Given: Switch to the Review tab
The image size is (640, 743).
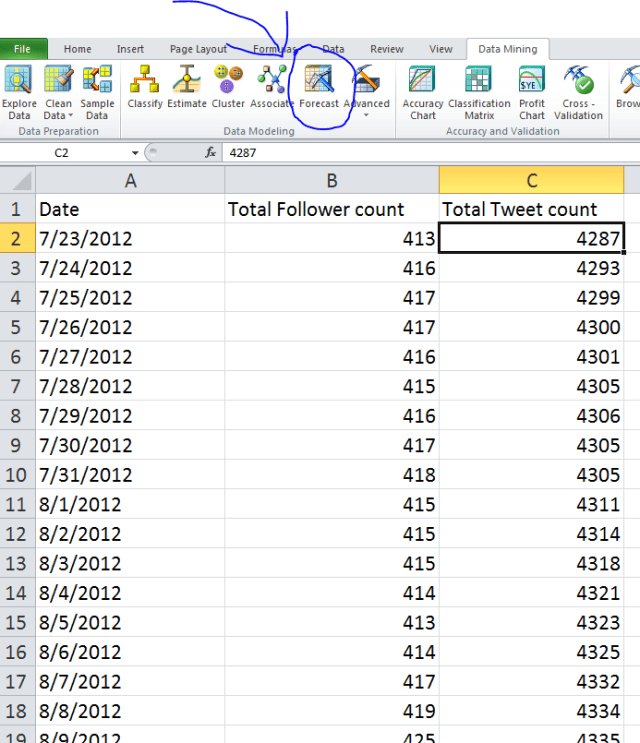Looking at the screenshot, I should 387,49.
